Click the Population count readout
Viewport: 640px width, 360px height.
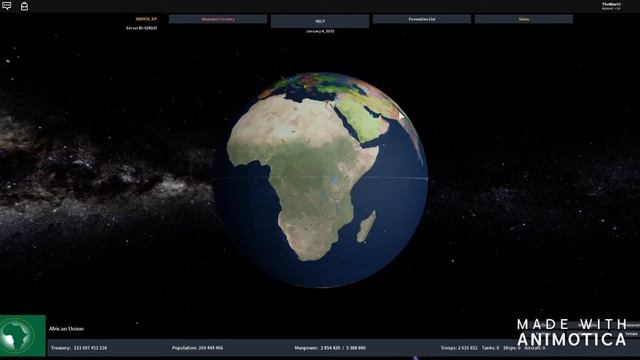198,348
